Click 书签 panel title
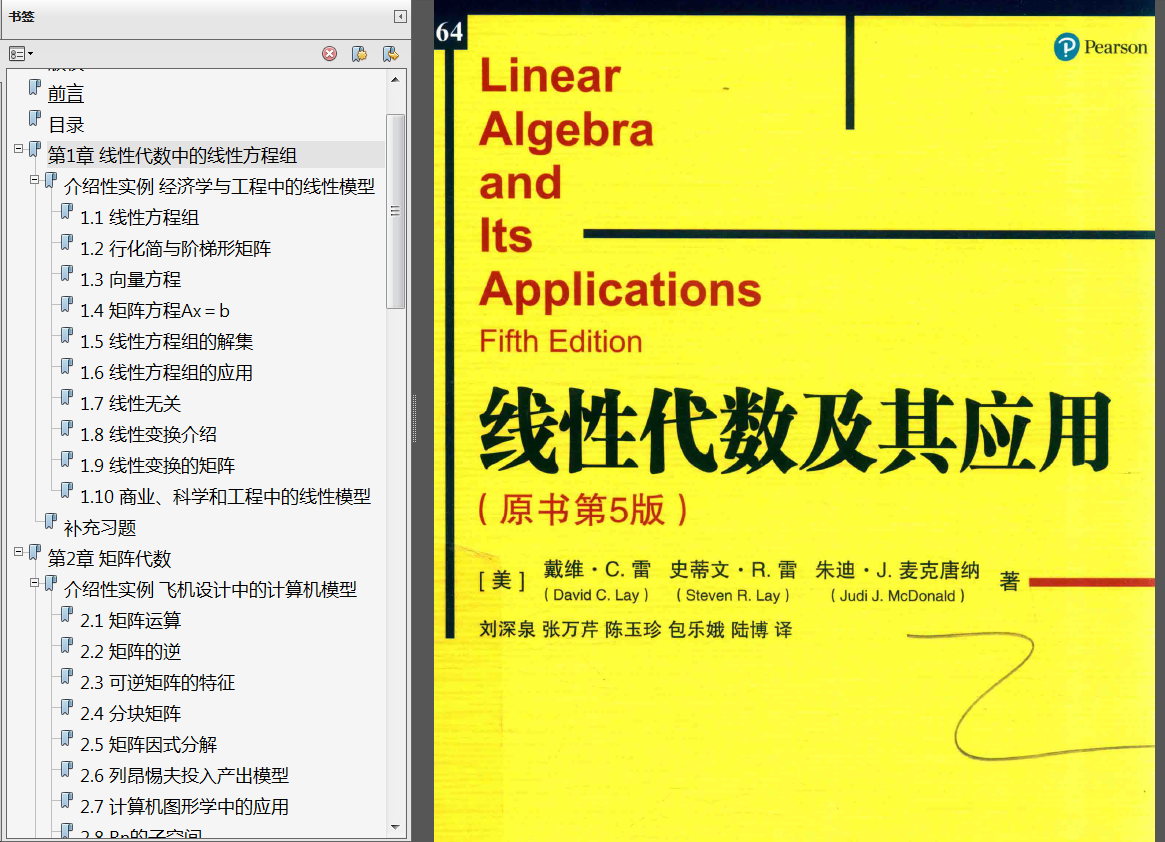Viewport: 1165px width, 842px height. (x=22, y=16)
